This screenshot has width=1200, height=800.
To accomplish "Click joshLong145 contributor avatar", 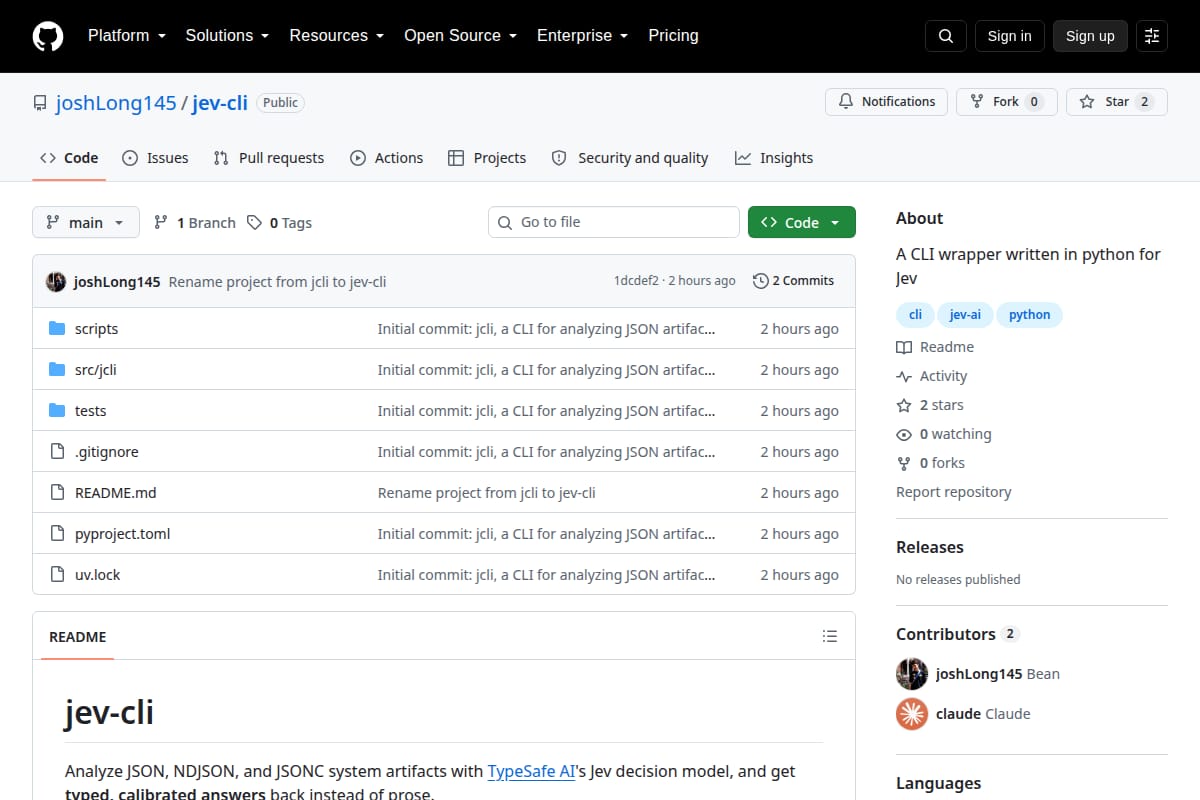I will coord(912,674).
